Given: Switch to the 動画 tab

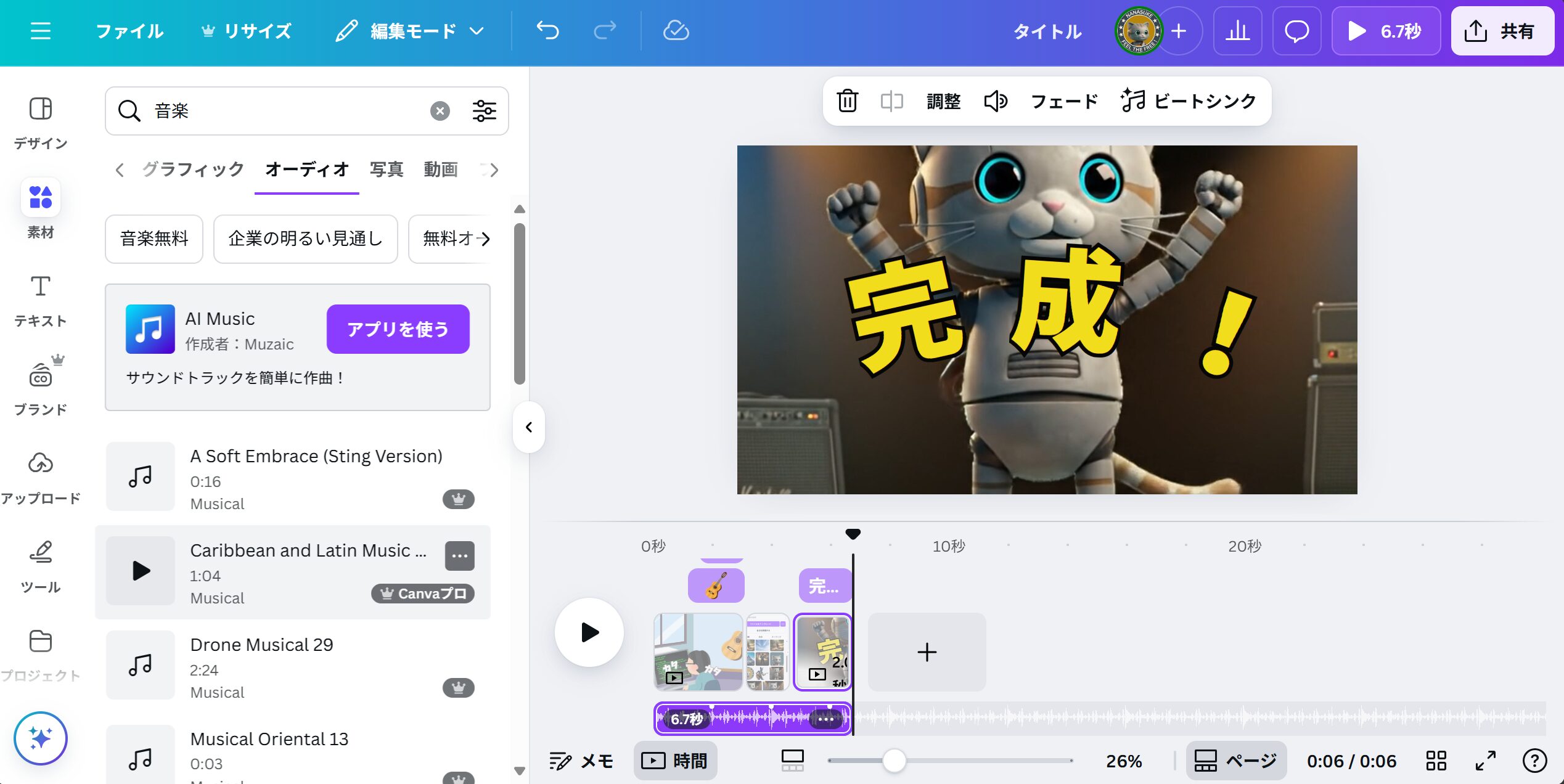Looking at the screenshot, I should [441, 169].
